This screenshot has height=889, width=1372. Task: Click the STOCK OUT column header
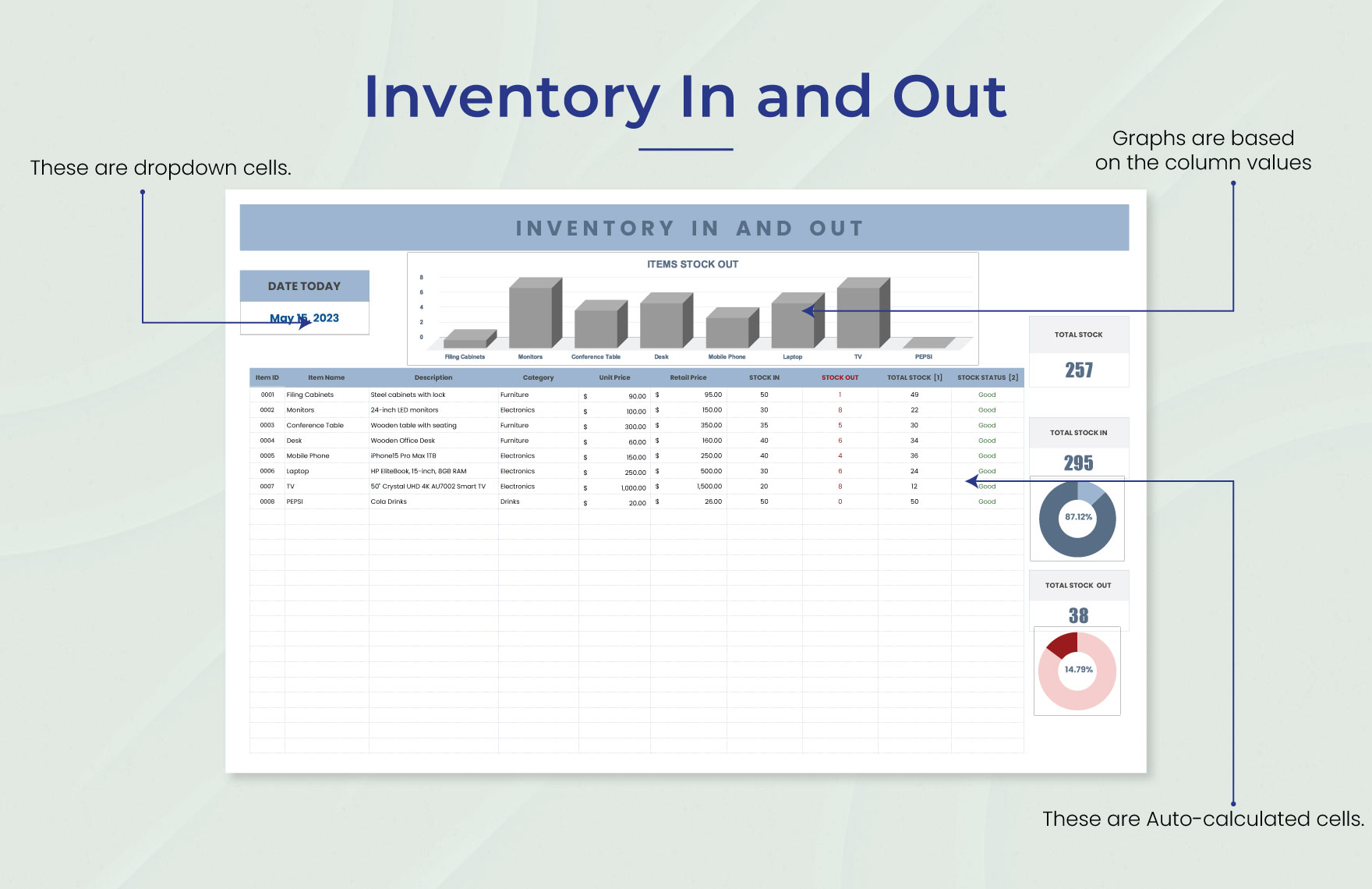tap(840, 377)
